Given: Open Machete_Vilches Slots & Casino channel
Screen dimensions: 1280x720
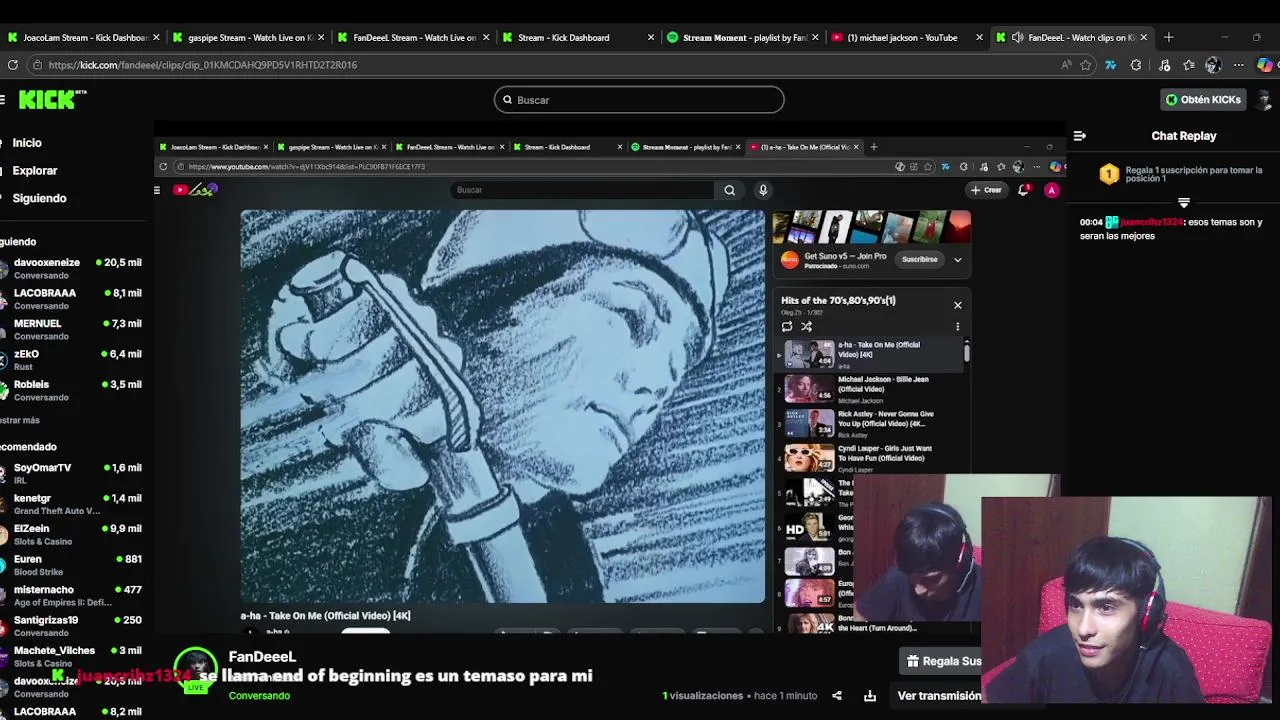Looking at the screenshot, I should (x=72, y=656).
